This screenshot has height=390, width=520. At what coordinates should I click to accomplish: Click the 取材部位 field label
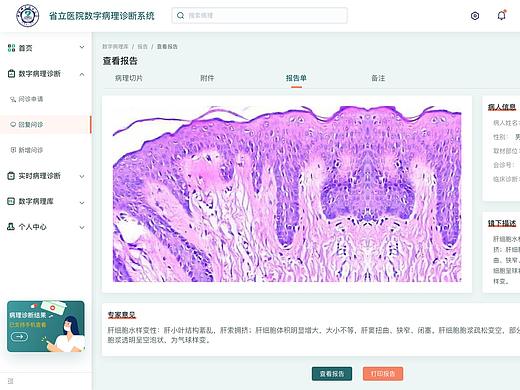pos(506,151)
